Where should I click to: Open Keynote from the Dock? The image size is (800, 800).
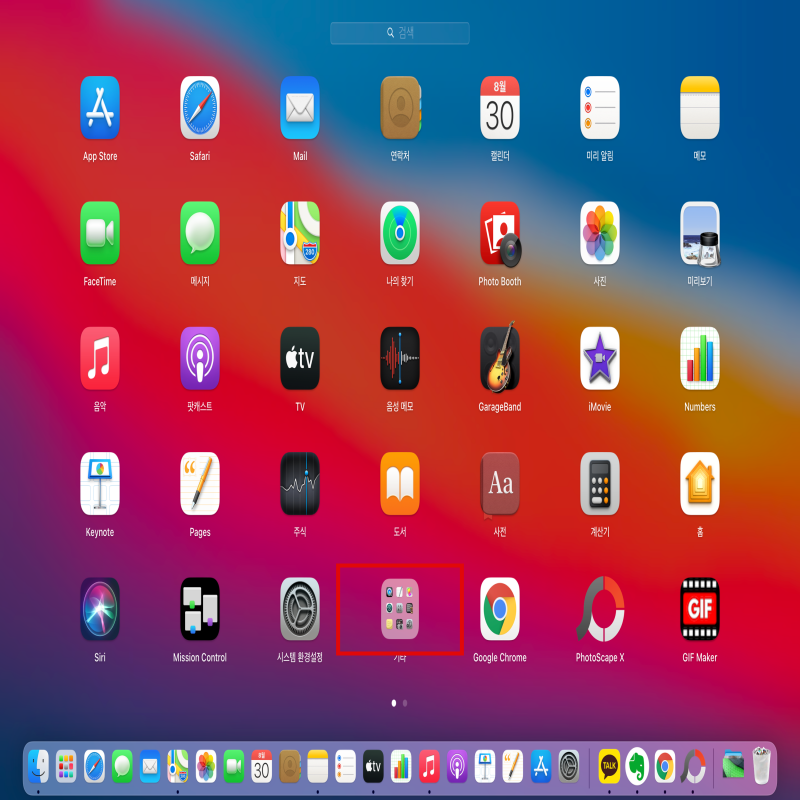(485, 766)
